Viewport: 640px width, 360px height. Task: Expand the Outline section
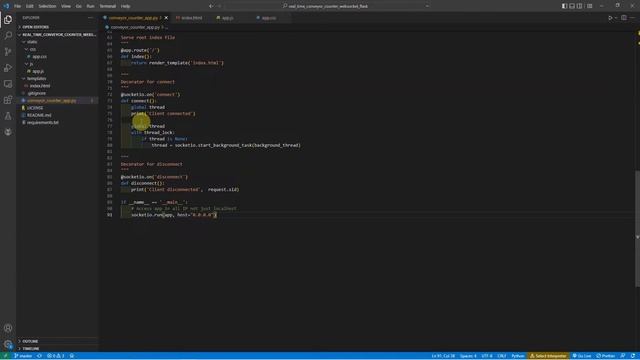click(58, 341)
